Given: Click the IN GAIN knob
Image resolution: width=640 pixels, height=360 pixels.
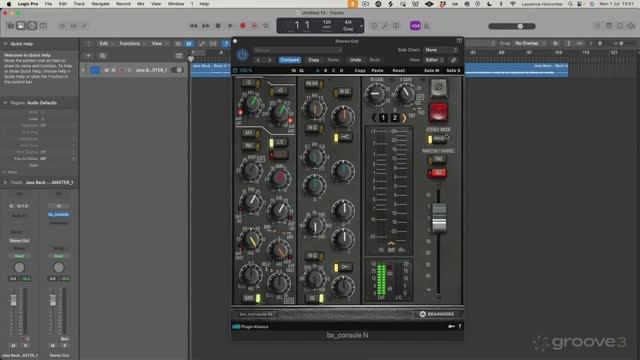Looking at the screenshot, I should click(376, 94).
